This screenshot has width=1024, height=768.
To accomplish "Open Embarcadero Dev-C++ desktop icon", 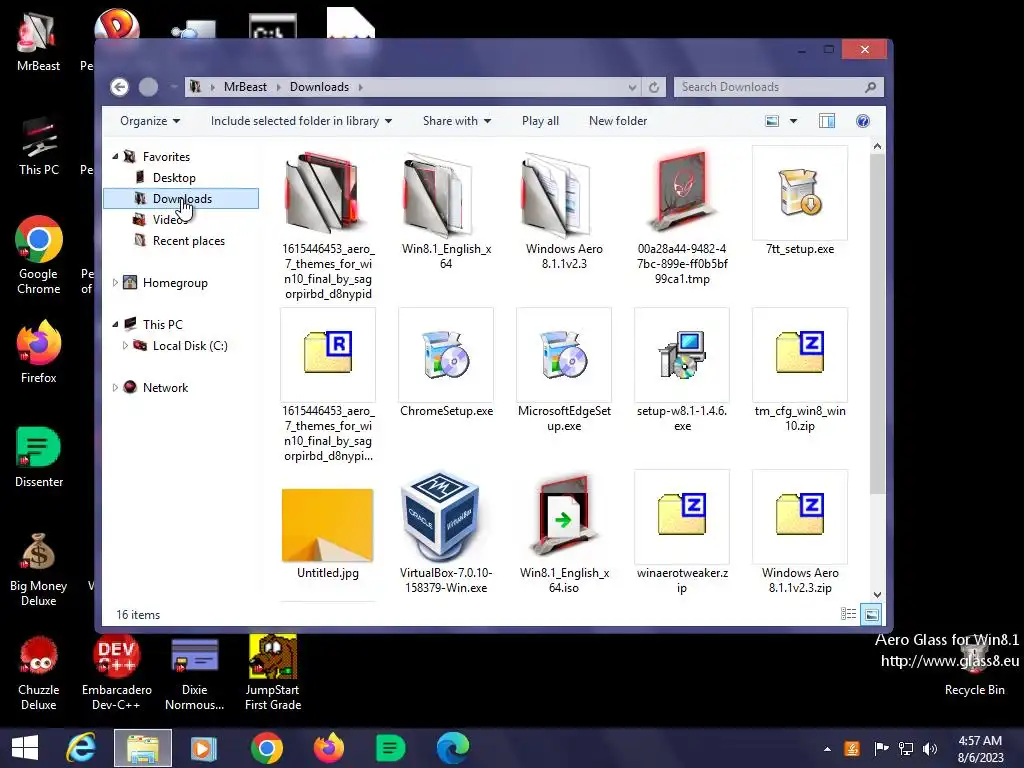I will (116, 673).
